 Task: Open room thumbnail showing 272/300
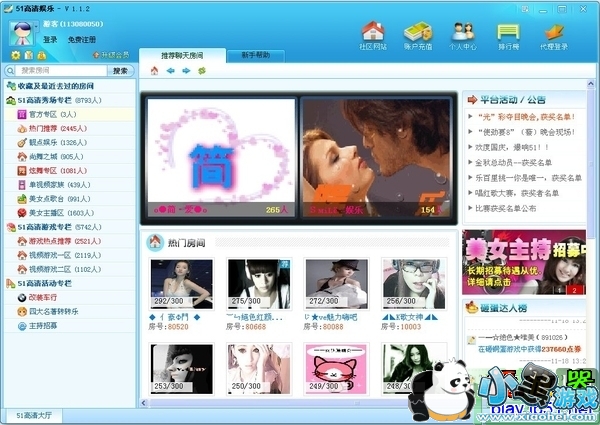click(x=337, y=284)
